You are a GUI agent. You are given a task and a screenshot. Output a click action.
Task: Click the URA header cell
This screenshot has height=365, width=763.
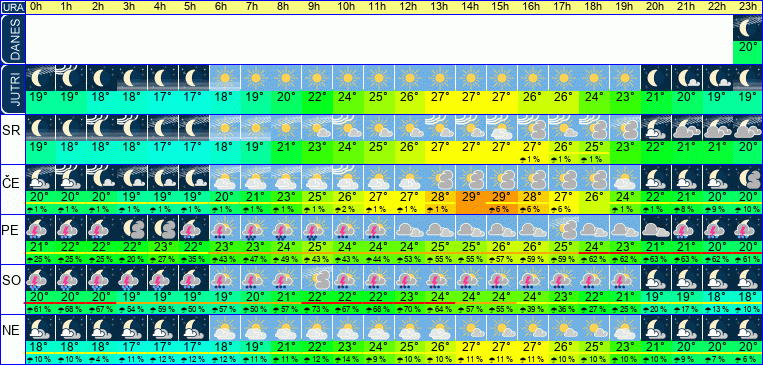[x=13, y=7]
